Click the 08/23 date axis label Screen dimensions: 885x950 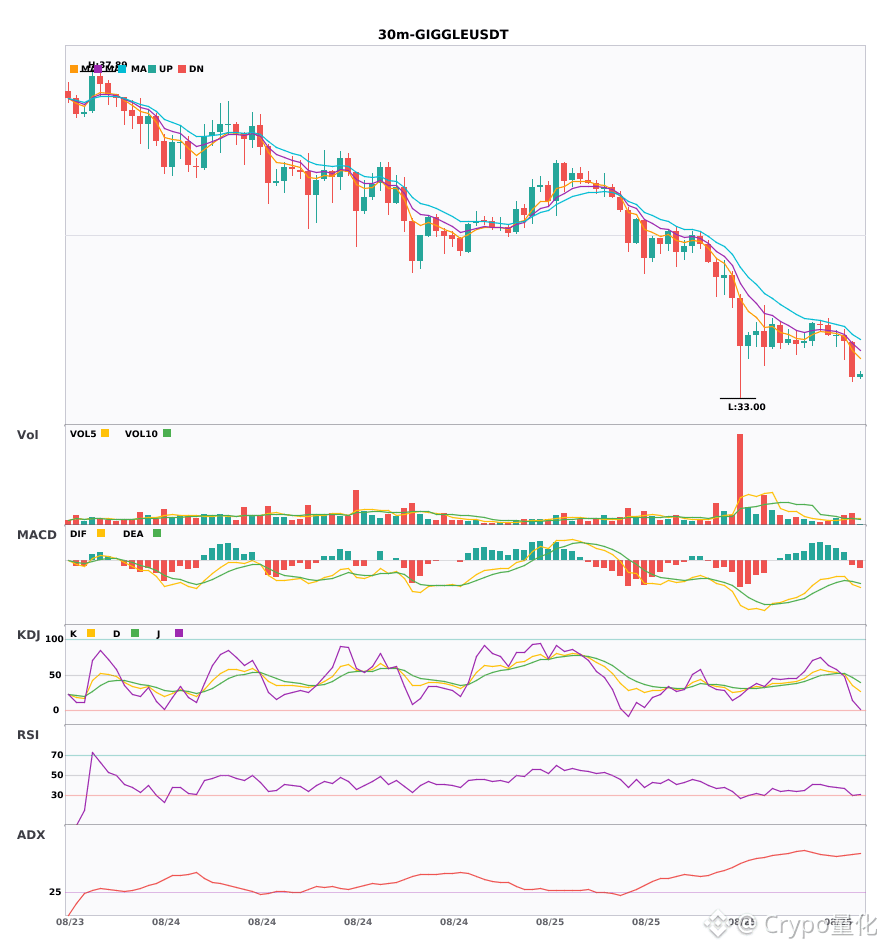(70, 922)
